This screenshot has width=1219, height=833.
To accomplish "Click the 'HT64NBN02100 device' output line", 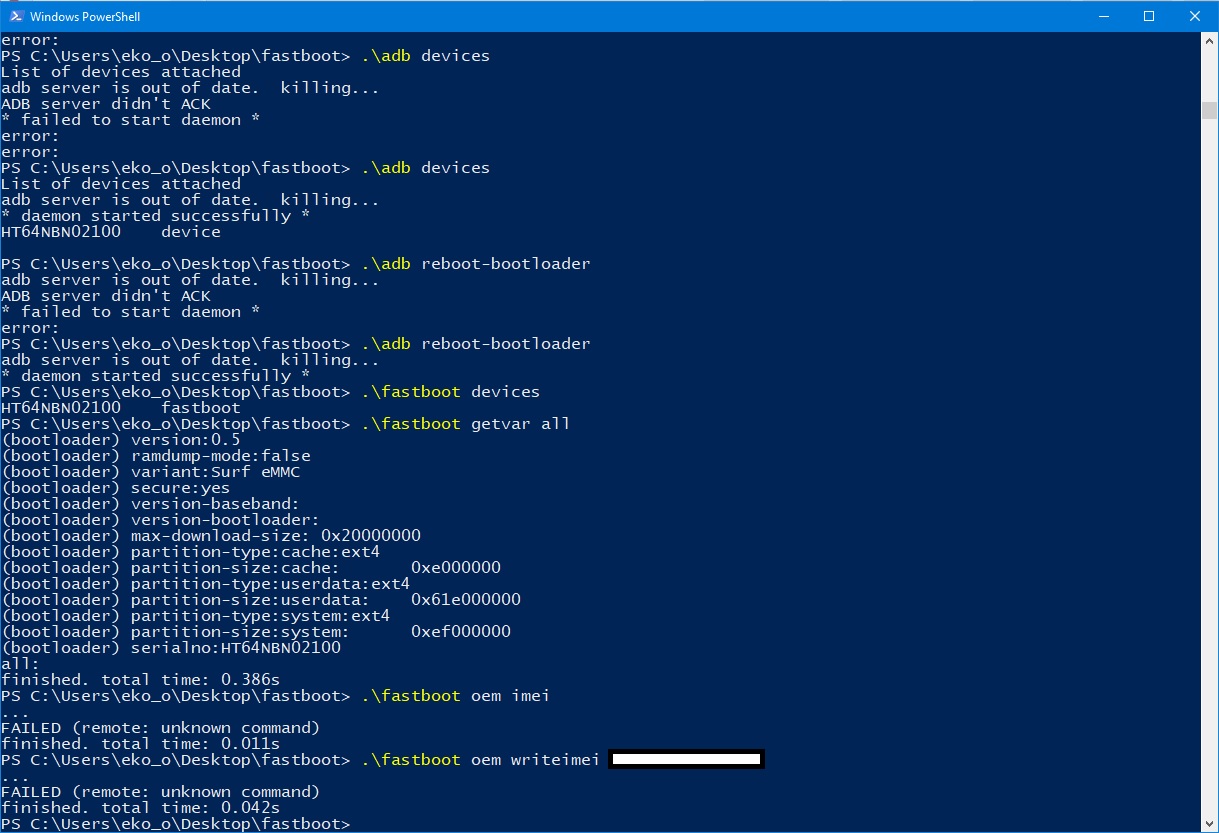I will click(111, 232).
